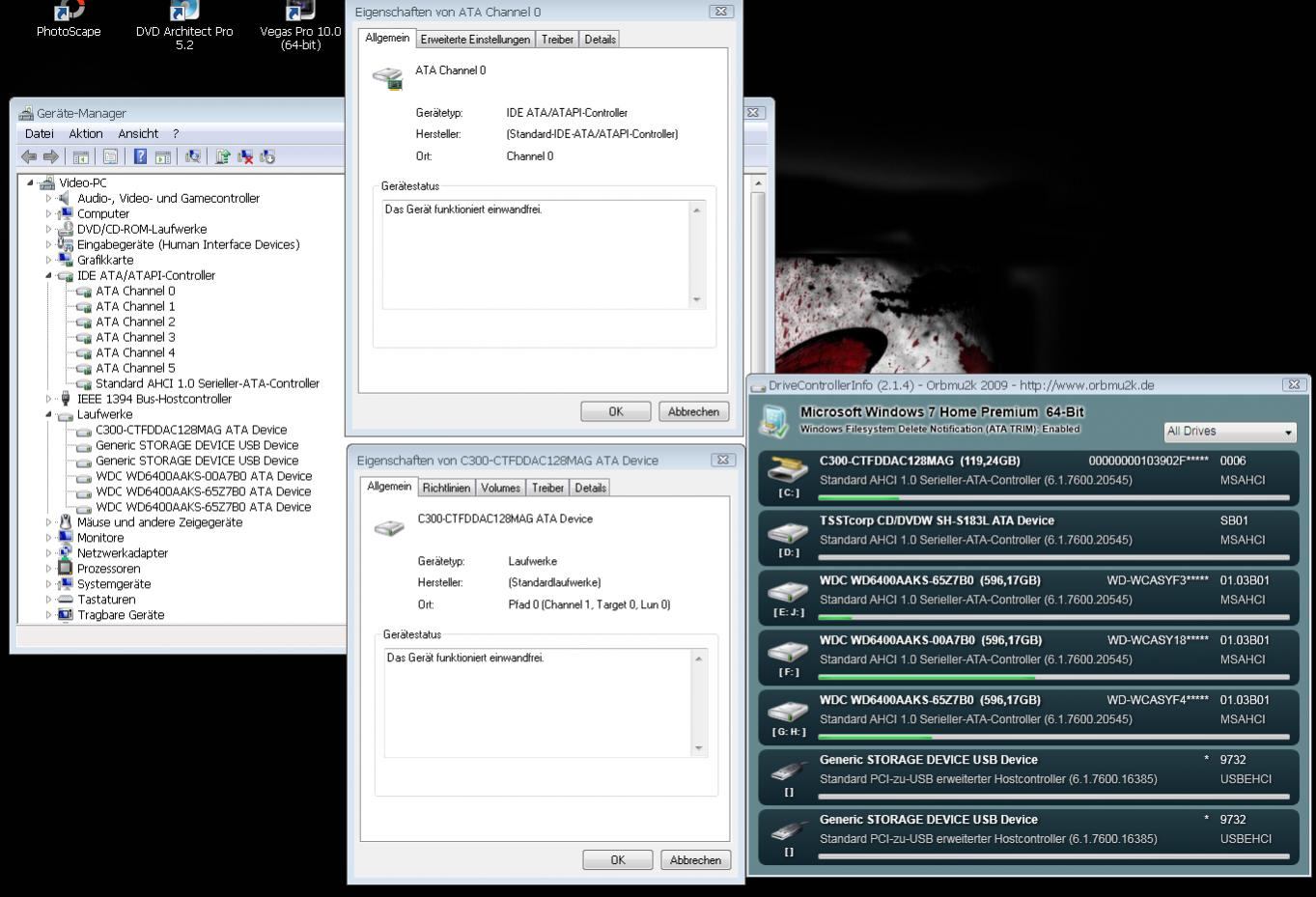Switch to Richtlinien tab in C300 properties
The width and height of the screenshot is (1316, 897).
[446, 488]
